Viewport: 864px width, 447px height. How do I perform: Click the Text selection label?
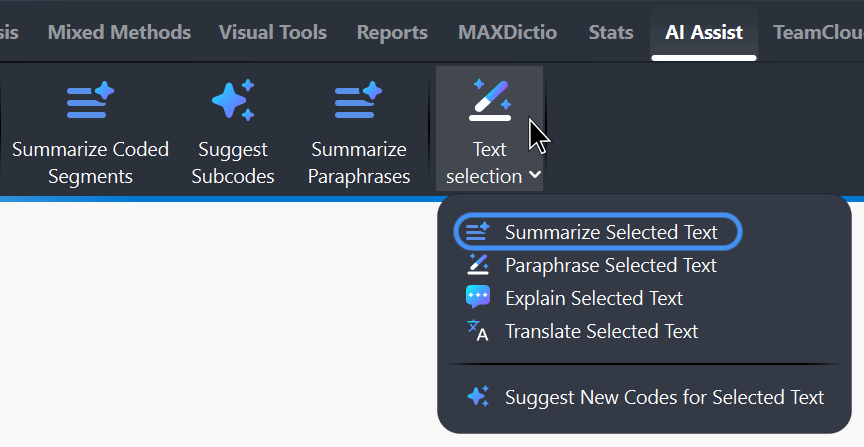pyautogui.click(x=484, y=163)
